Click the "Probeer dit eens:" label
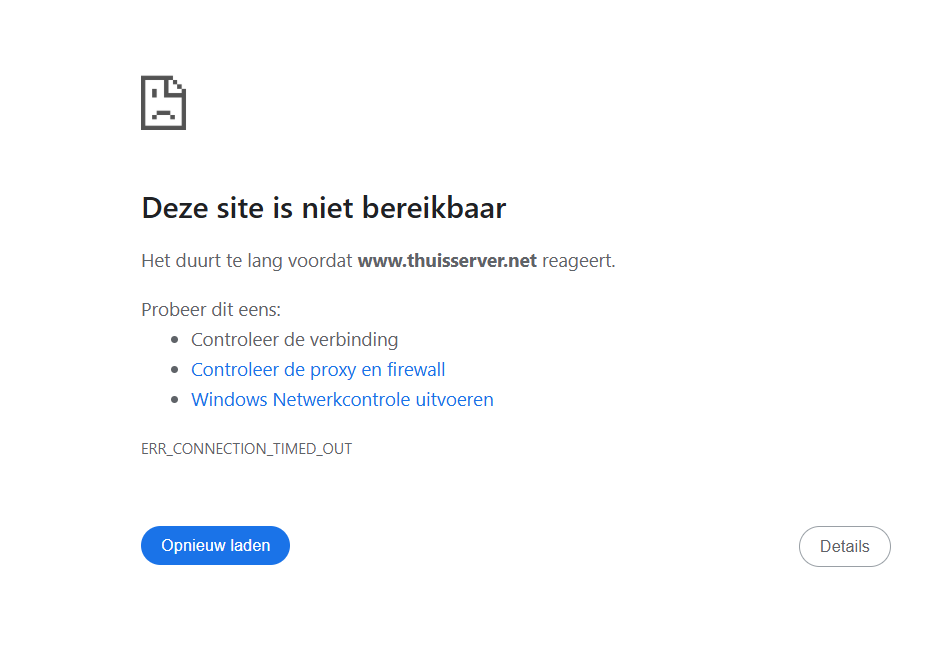 point(211,310)
